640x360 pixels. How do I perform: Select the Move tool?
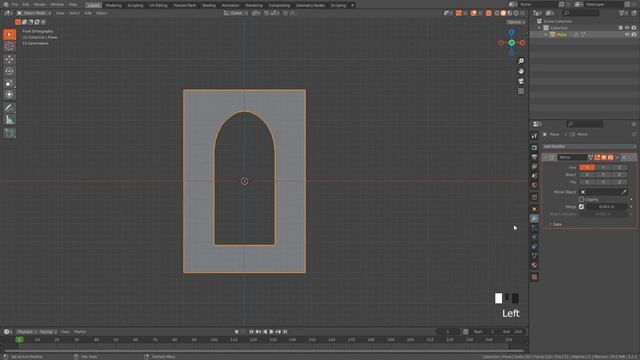pyautogui.click(x=9, y=59)
